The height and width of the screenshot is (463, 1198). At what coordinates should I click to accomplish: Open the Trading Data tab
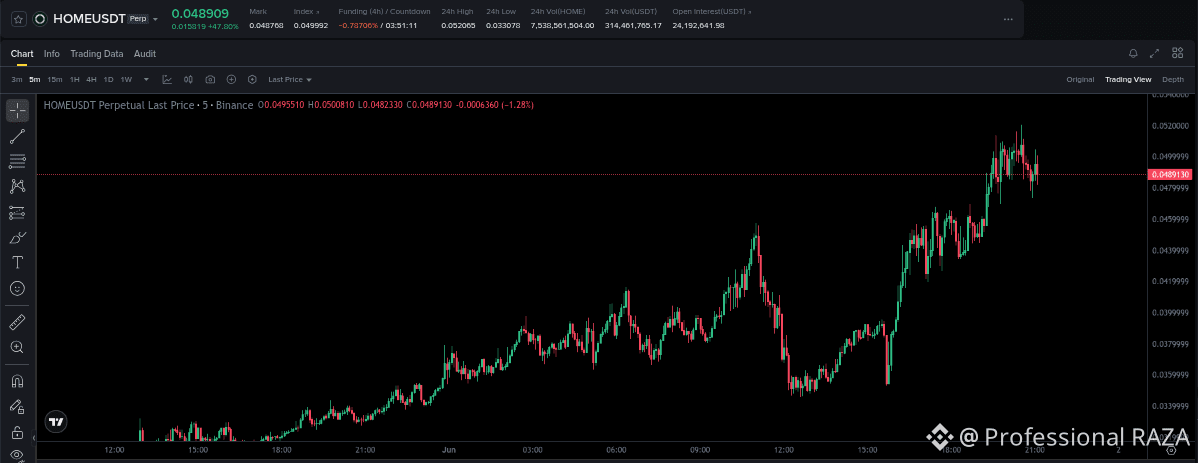pyautogui.click(x=97, y=53)
